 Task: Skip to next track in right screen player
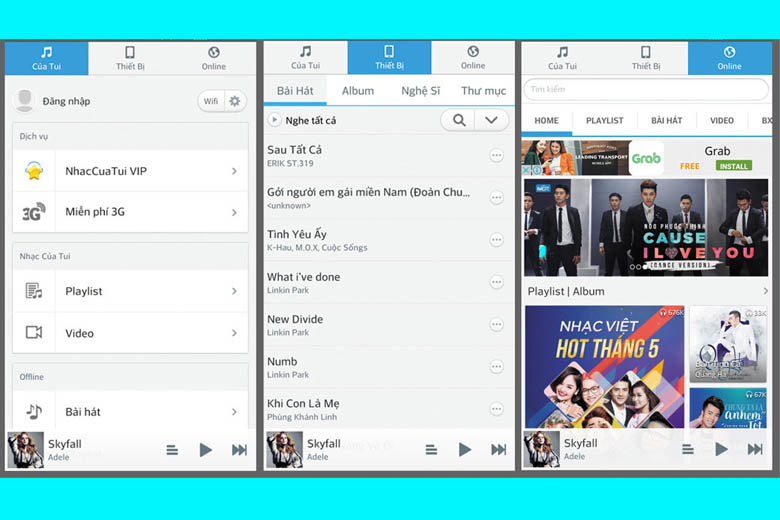coord(755,449)
